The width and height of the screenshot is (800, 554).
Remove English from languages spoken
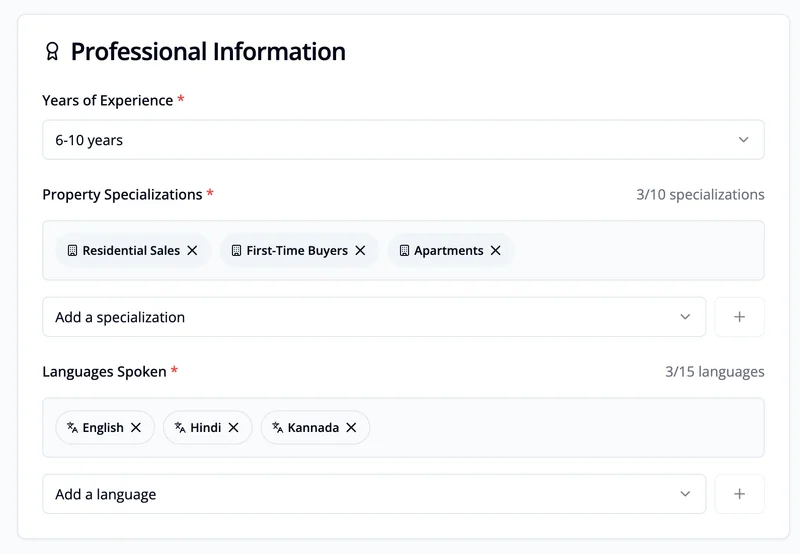click(136, 428)
